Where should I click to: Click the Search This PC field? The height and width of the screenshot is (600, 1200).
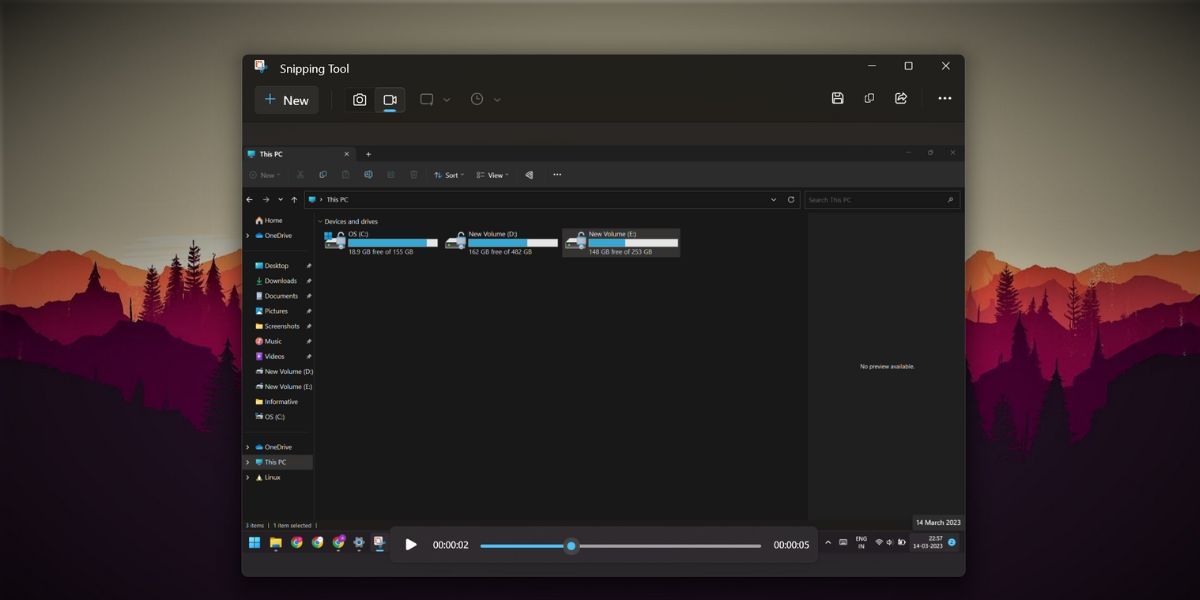[x=880, y=199]
